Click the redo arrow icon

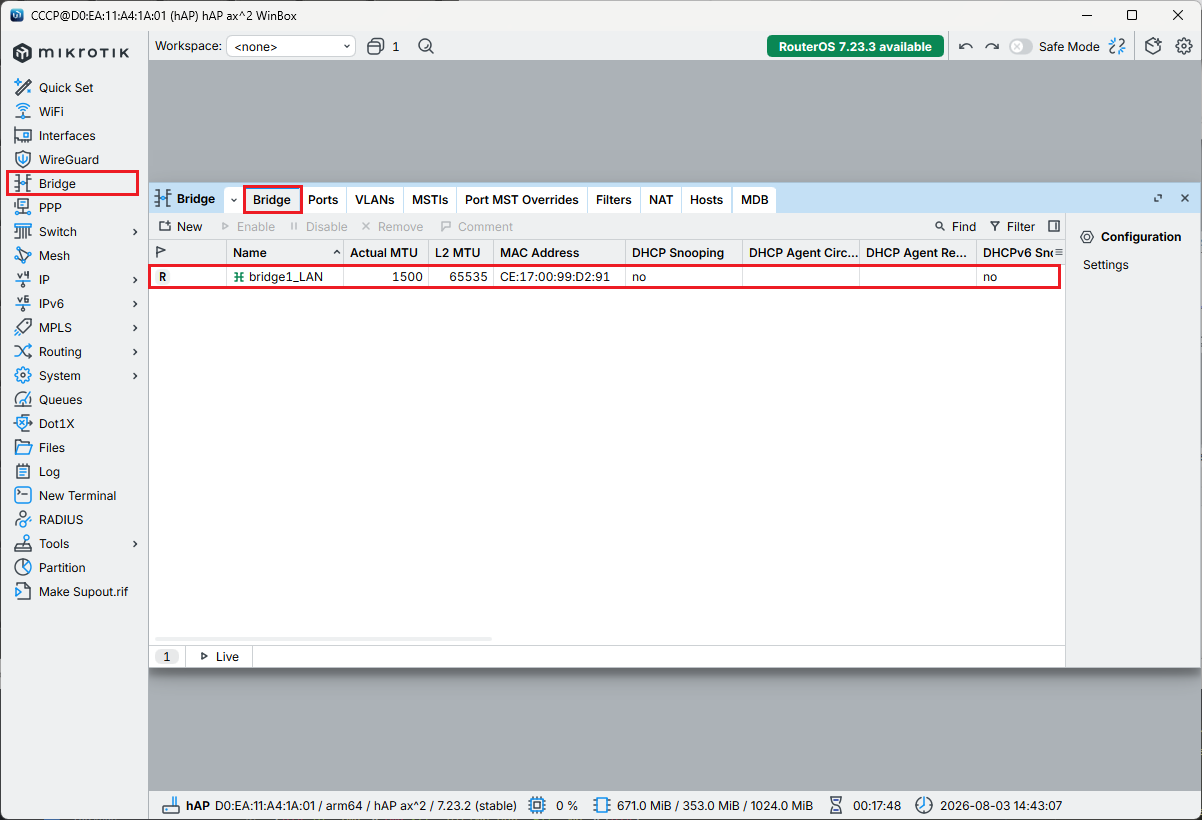(992, 46)
